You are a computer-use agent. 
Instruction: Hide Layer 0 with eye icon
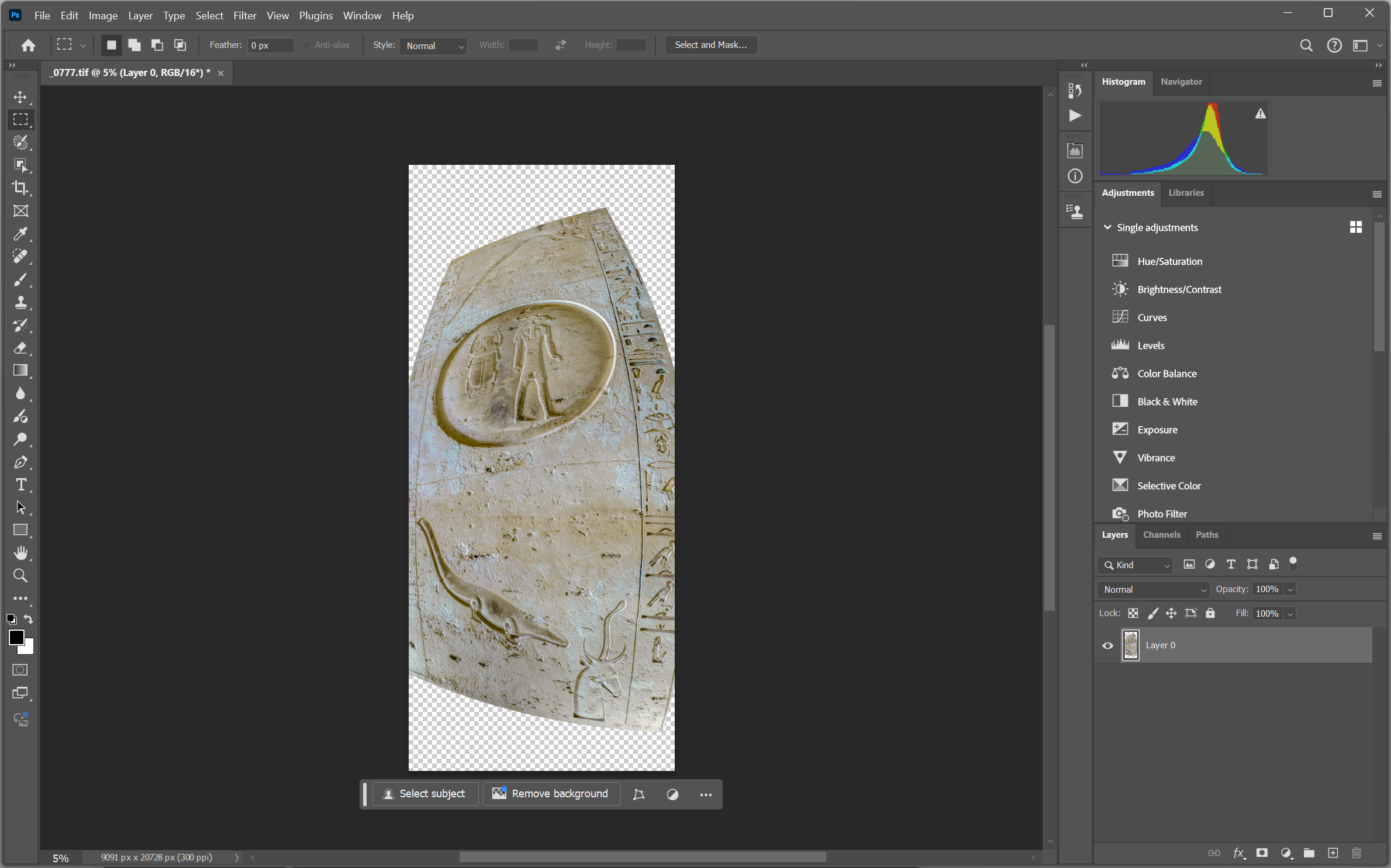(1107, 645)
